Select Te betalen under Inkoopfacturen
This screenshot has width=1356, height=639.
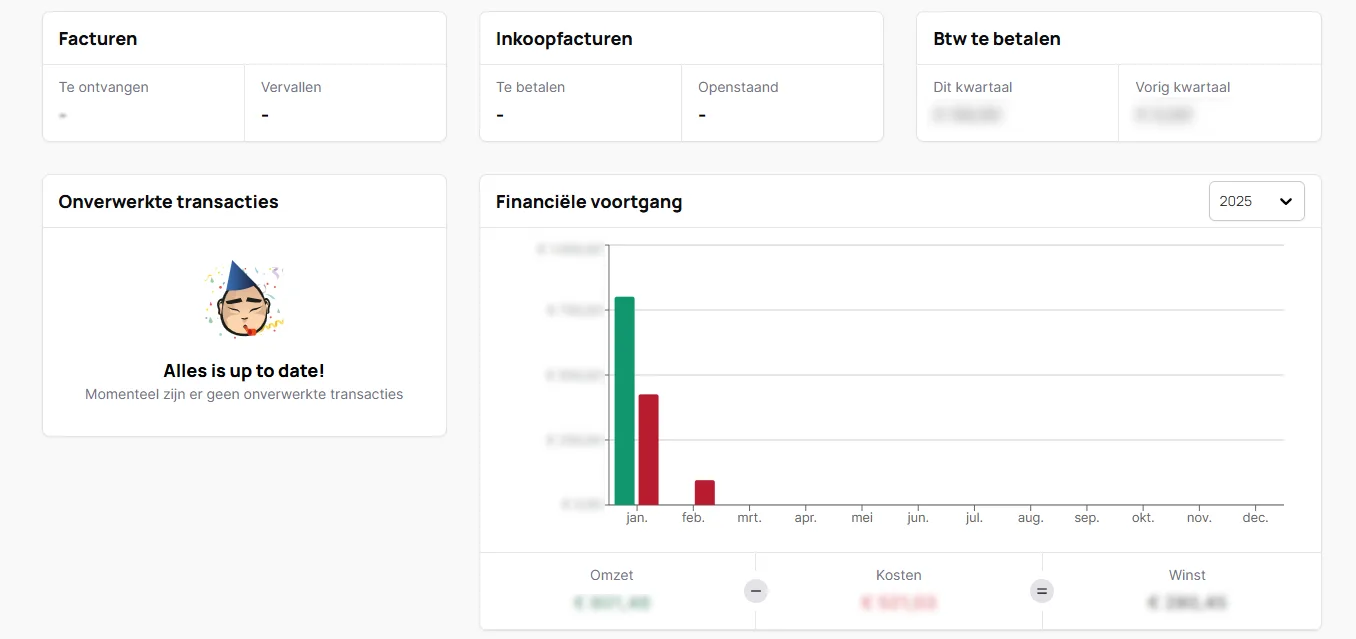coord(530,87)
